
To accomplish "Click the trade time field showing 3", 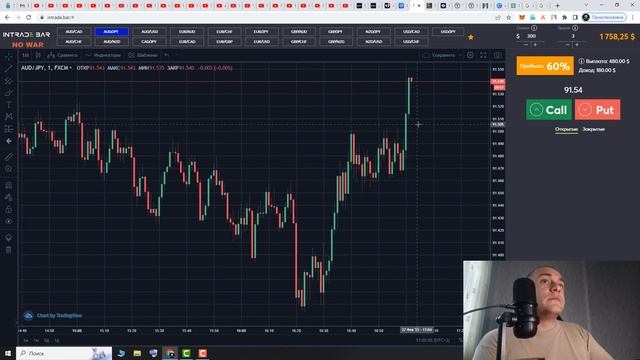I will [x=573, y=36].
